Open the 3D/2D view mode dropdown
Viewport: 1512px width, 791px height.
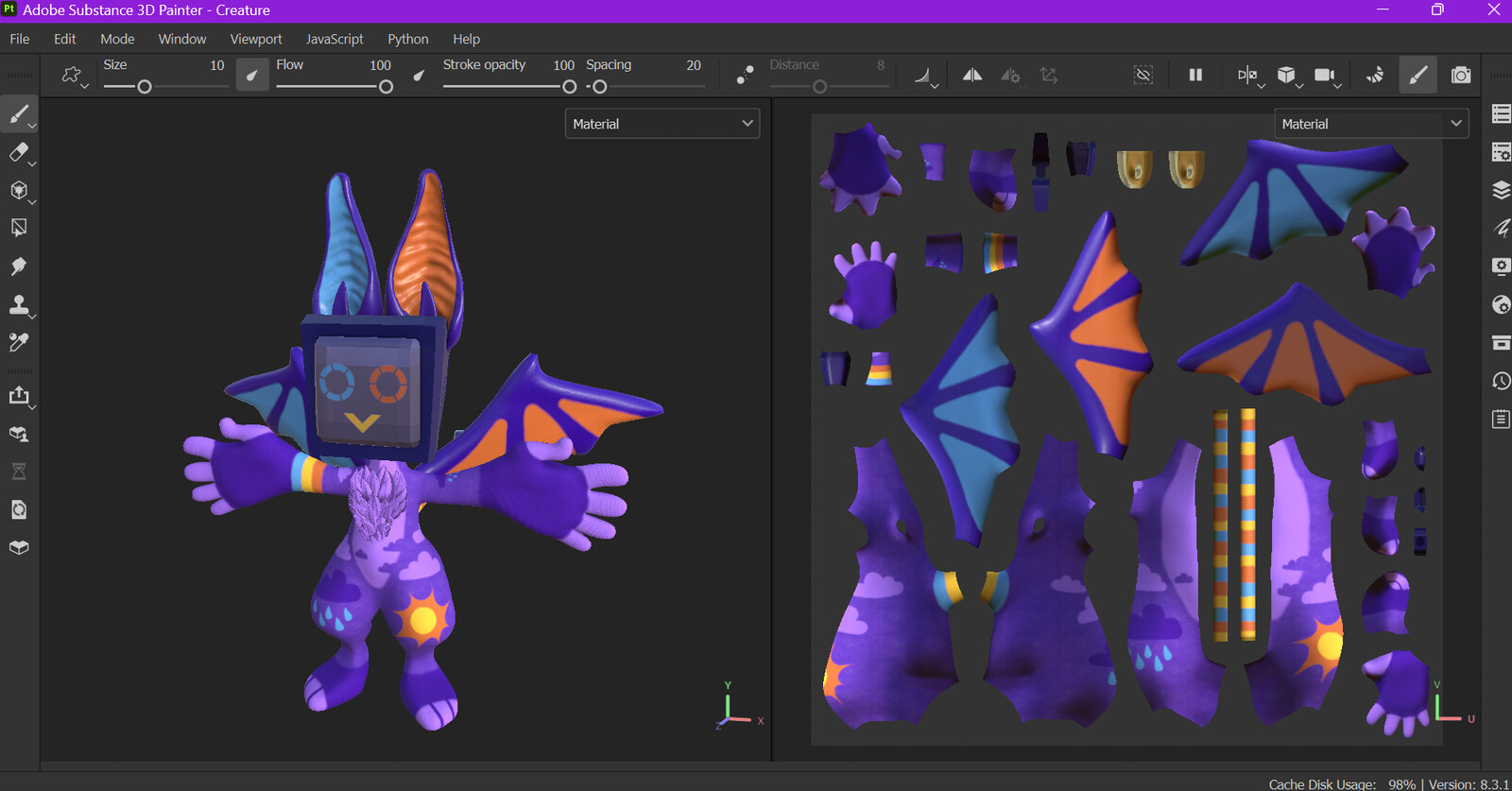[x=1250, y=76]
